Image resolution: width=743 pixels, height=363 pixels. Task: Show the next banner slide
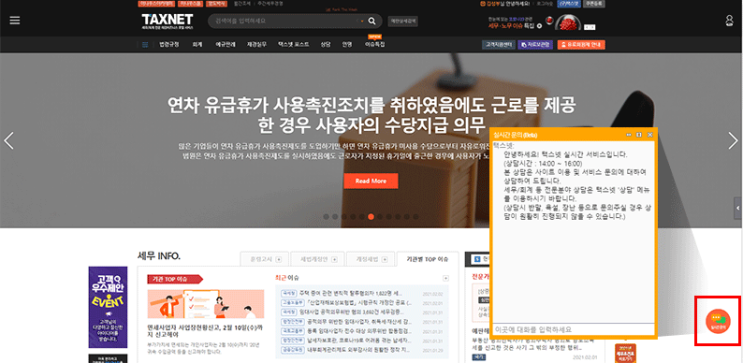click(x=733, y=141)
